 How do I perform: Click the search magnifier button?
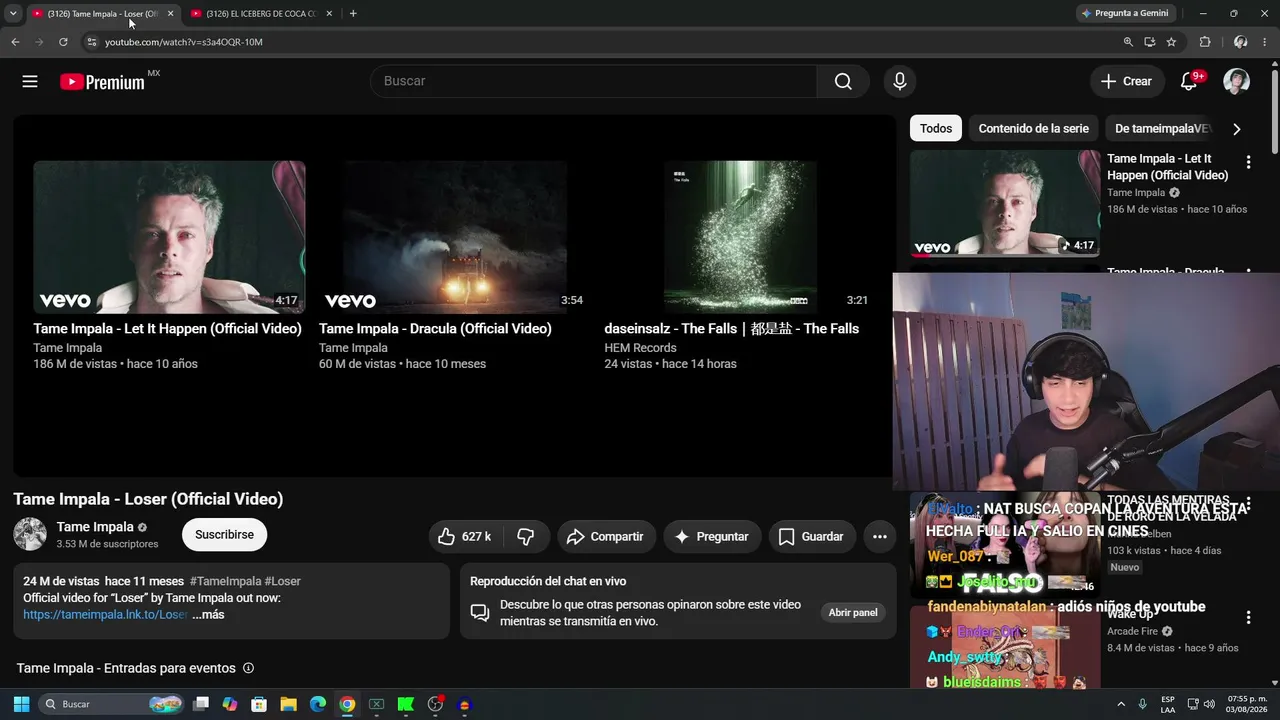click(843, 82)
